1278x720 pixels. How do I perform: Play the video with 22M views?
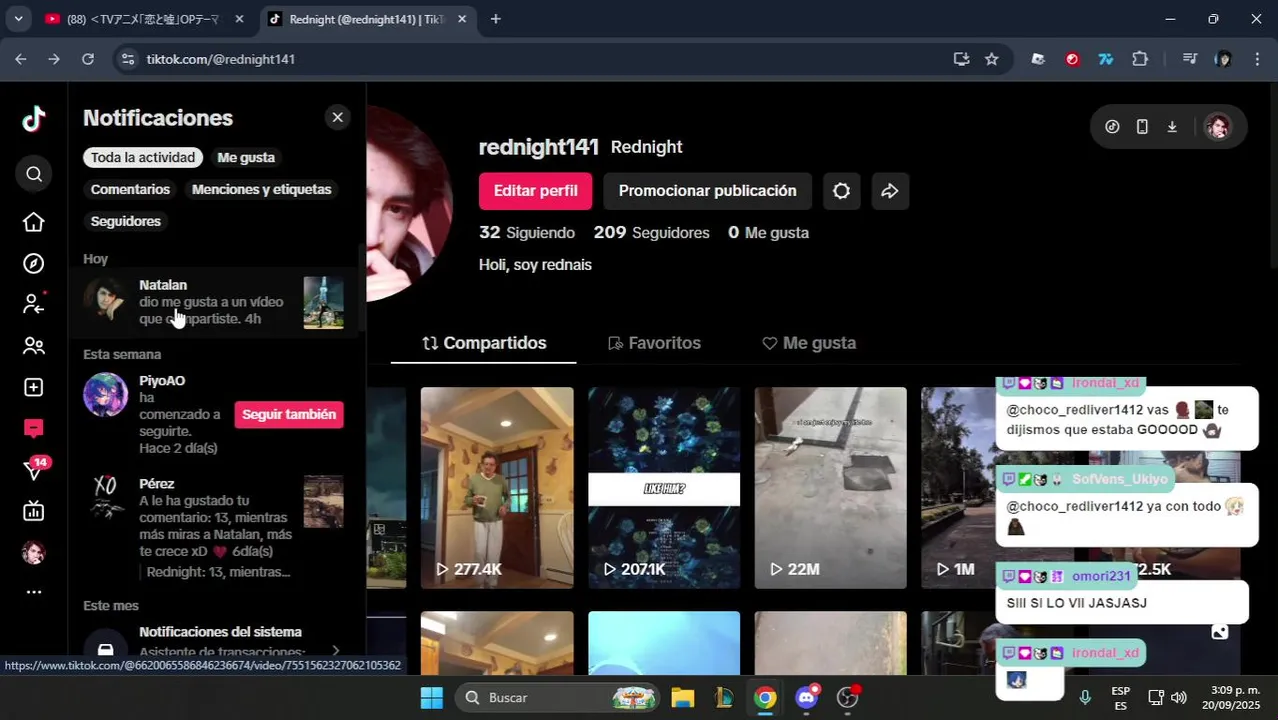pos(831,488)
